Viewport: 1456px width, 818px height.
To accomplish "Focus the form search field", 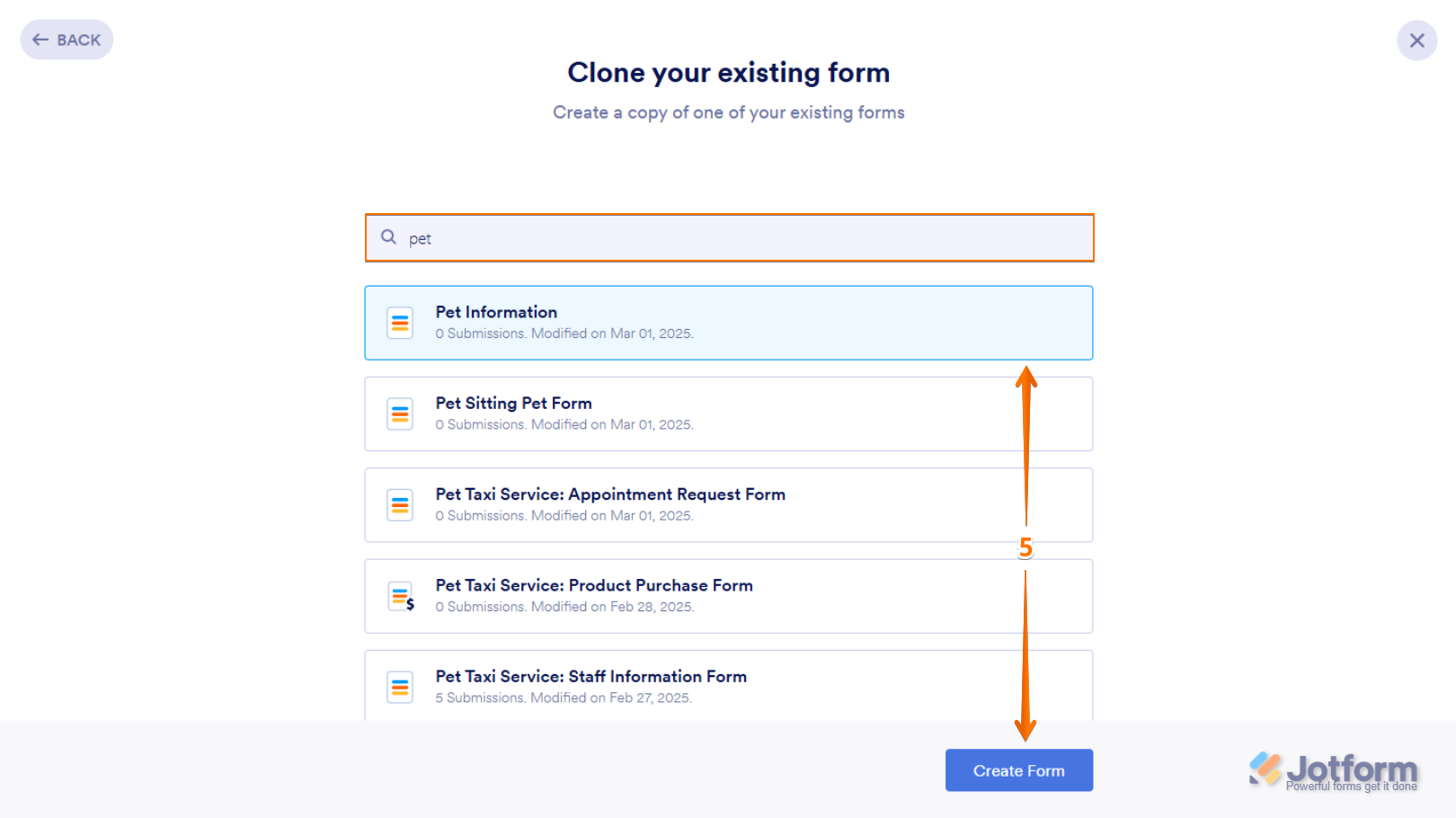I will point(746,238).
